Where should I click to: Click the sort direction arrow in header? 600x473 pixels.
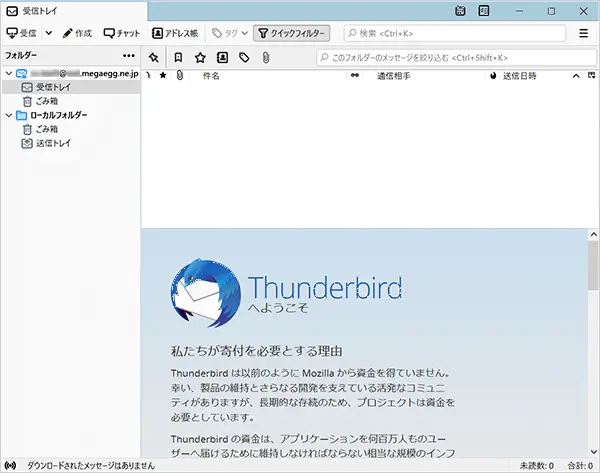coord(576,76)
